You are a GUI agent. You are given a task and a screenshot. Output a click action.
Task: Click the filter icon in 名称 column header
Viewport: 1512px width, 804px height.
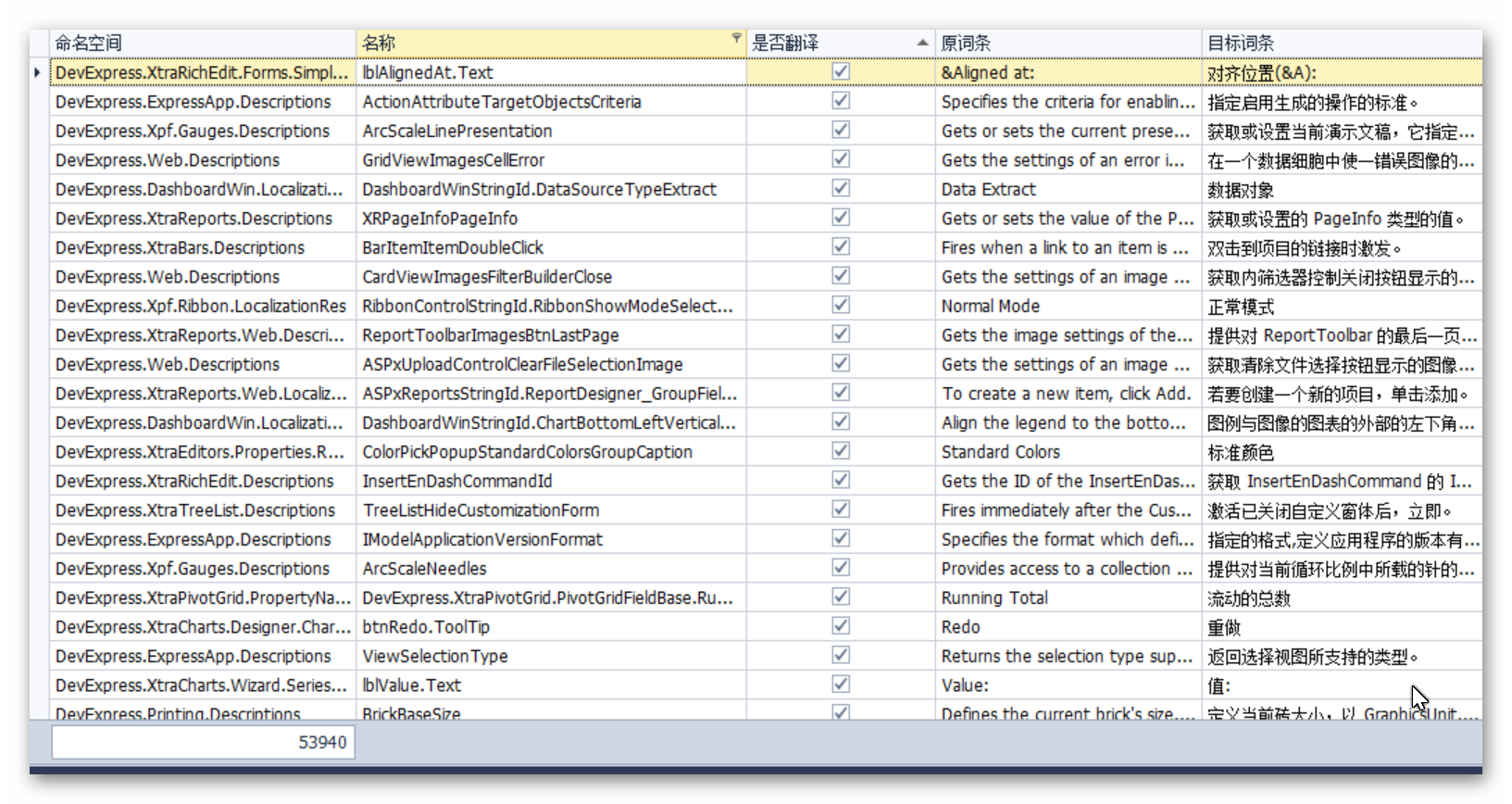736,38
